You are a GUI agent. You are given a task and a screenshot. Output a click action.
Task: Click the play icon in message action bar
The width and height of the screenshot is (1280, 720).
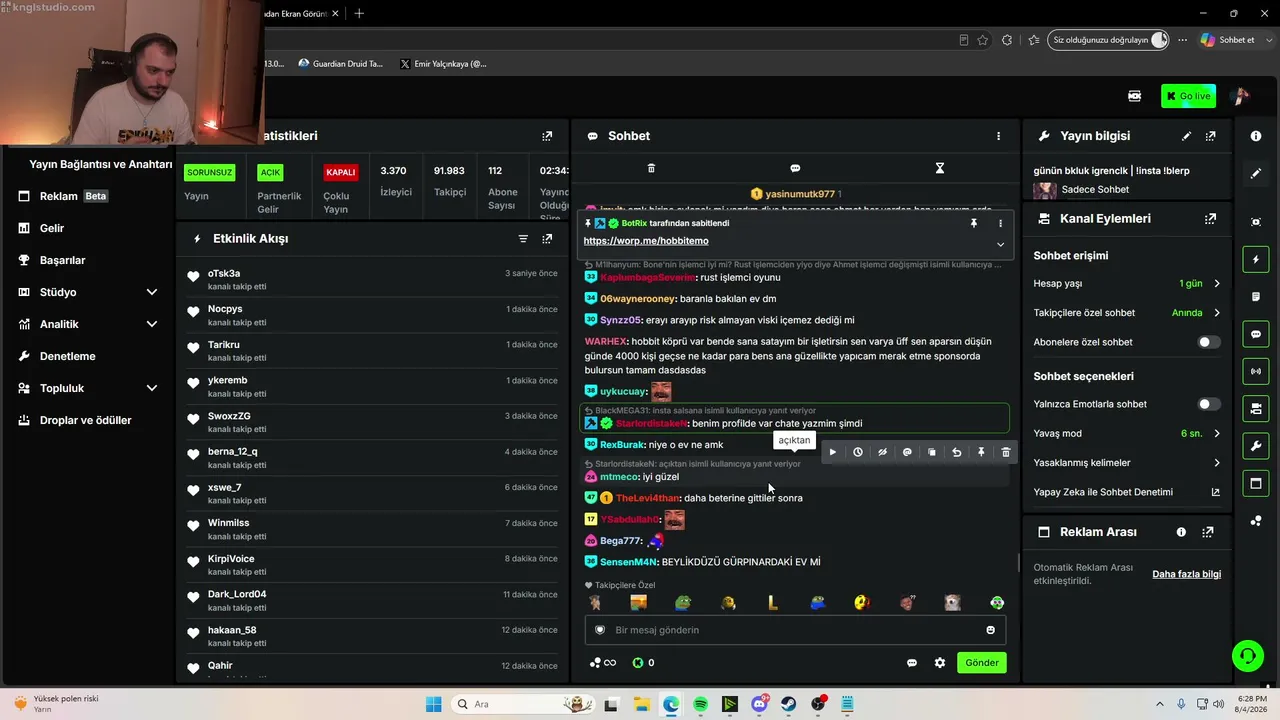pyautogui.click(x=833, y=452)
